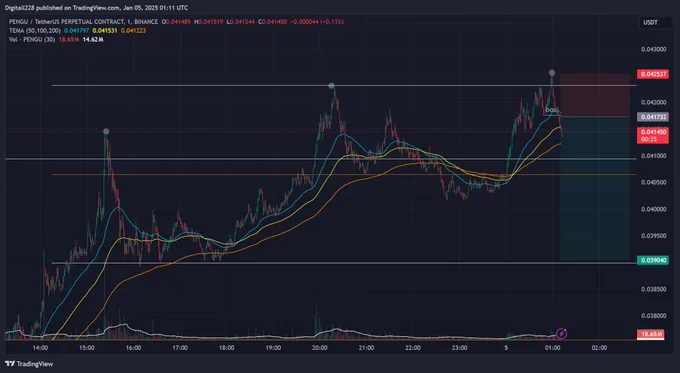Select the grey swing-high circle at the 15:25 peak
The image size is (680, 373).
tap(106, 131)
